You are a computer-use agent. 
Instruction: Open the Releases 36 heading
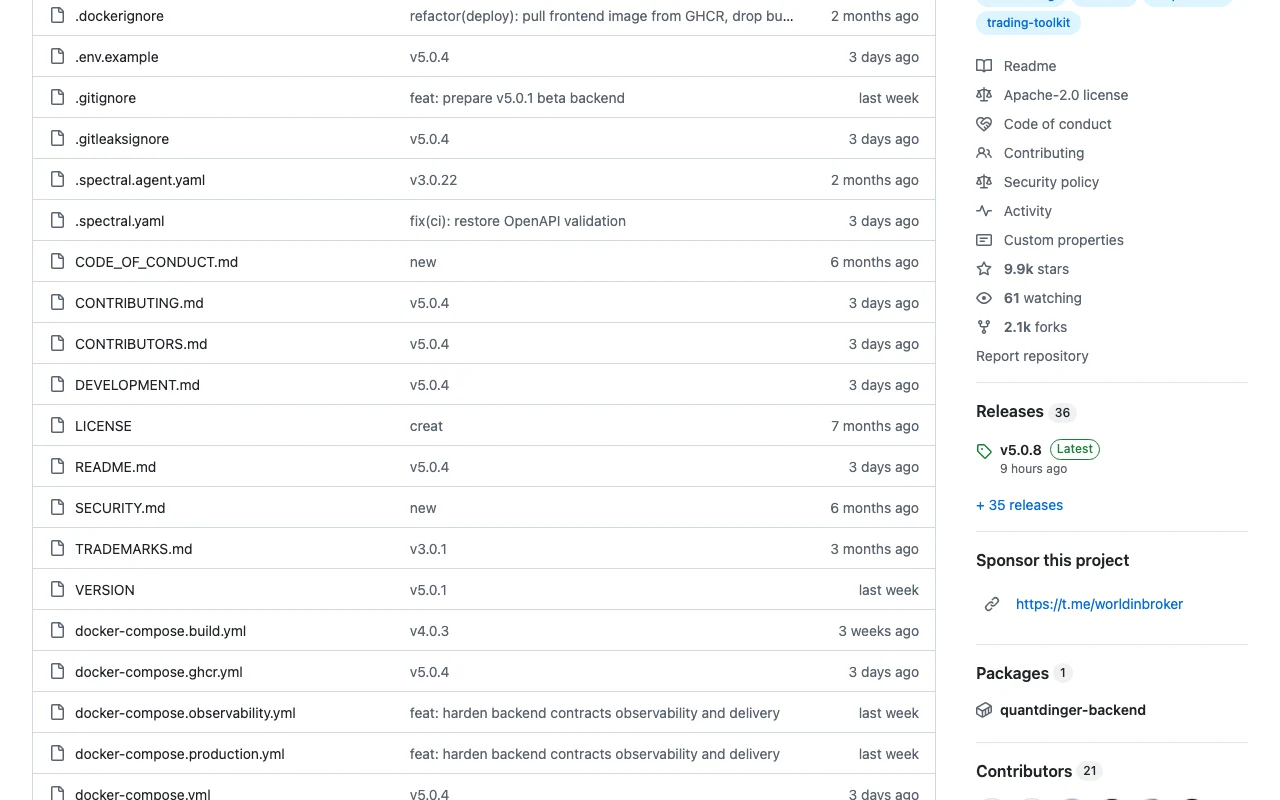click(x=1026, y=412)
